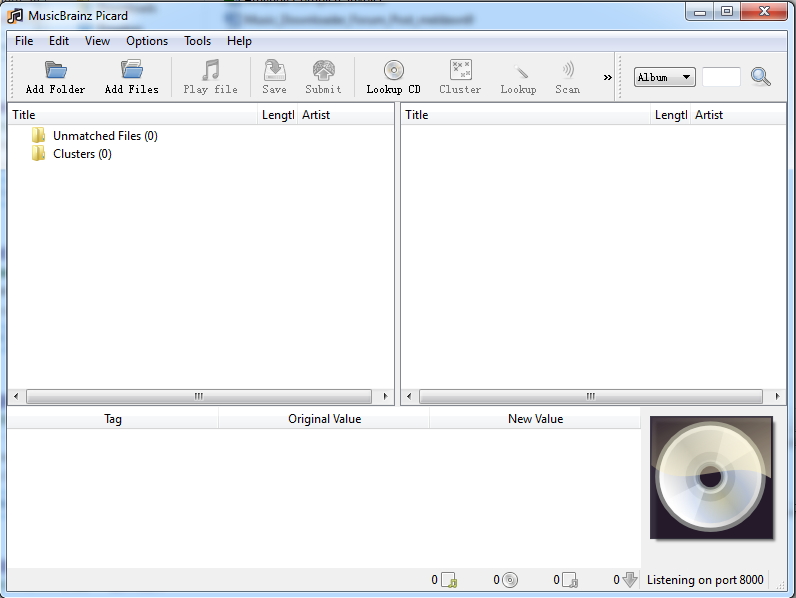Click the Artist column header in left pane

point(316,115)
